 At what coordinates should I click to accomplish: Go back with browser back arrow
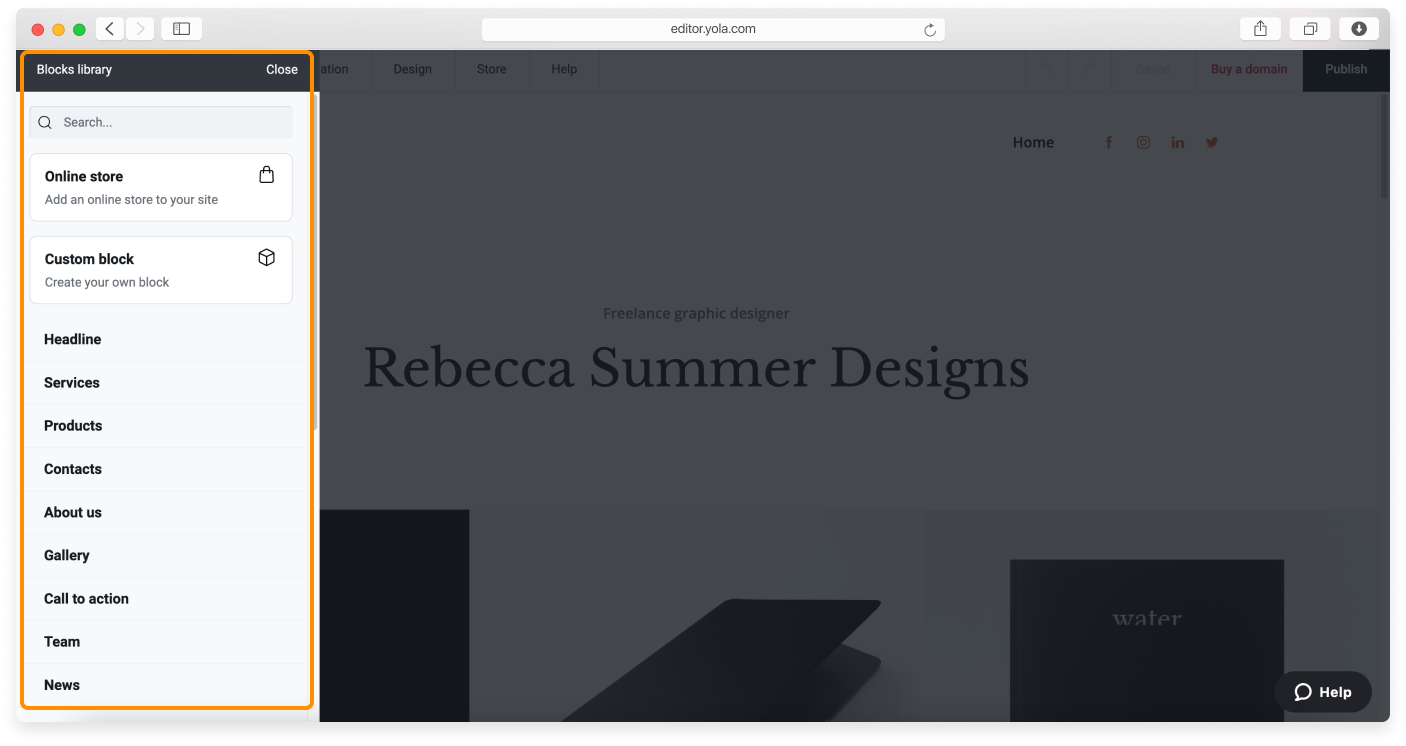pos(110,29)
